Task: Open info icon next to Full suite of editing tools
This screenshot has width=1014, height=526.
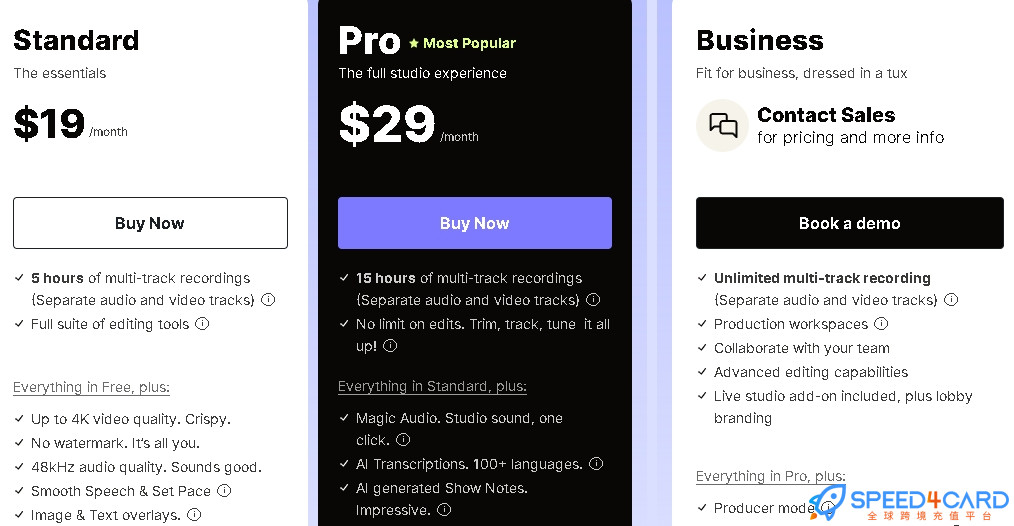Action: [x=202, y=323]
